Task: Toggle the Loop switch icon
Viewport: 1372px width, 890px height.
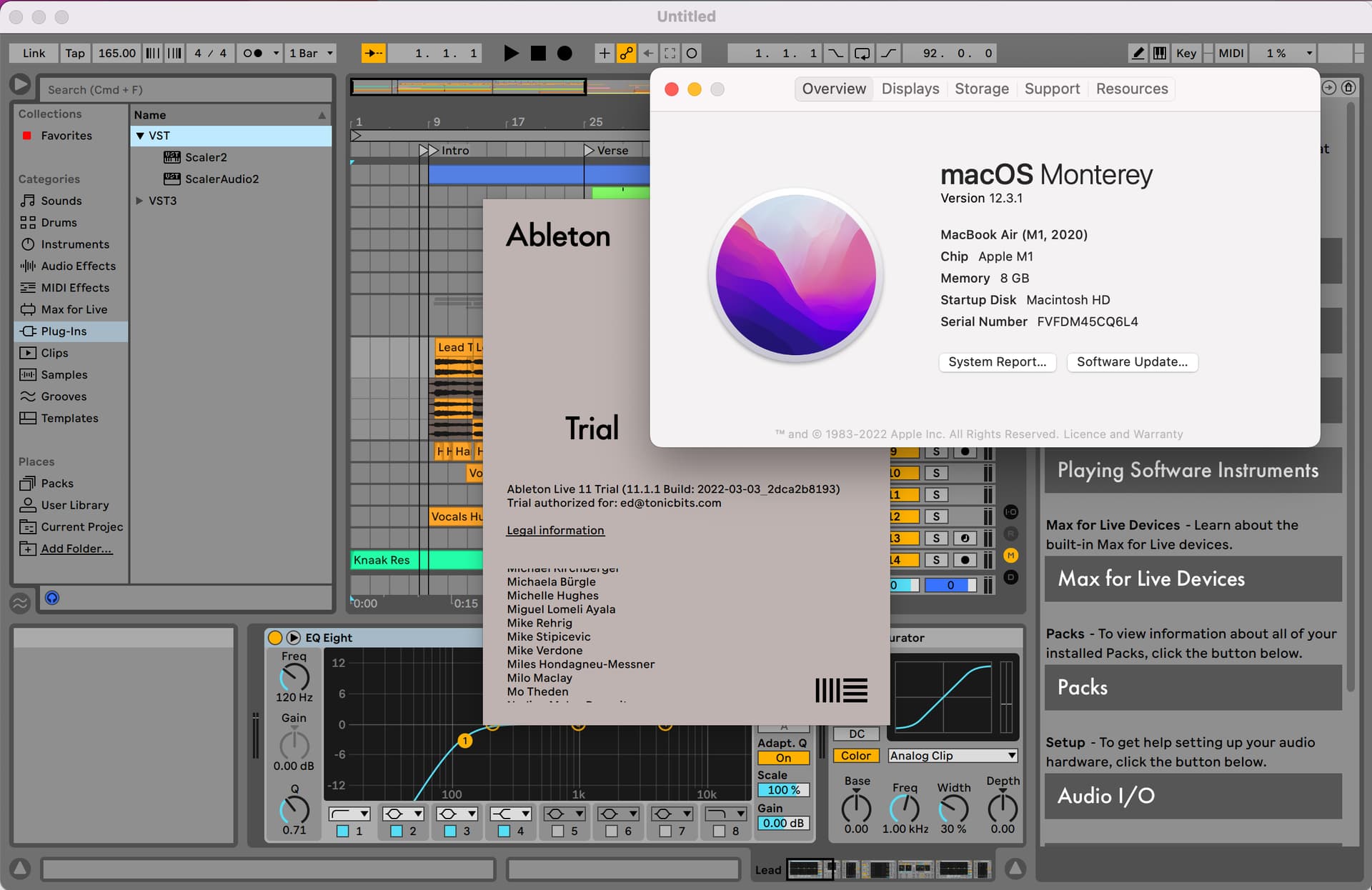Action: pos(863,53)
